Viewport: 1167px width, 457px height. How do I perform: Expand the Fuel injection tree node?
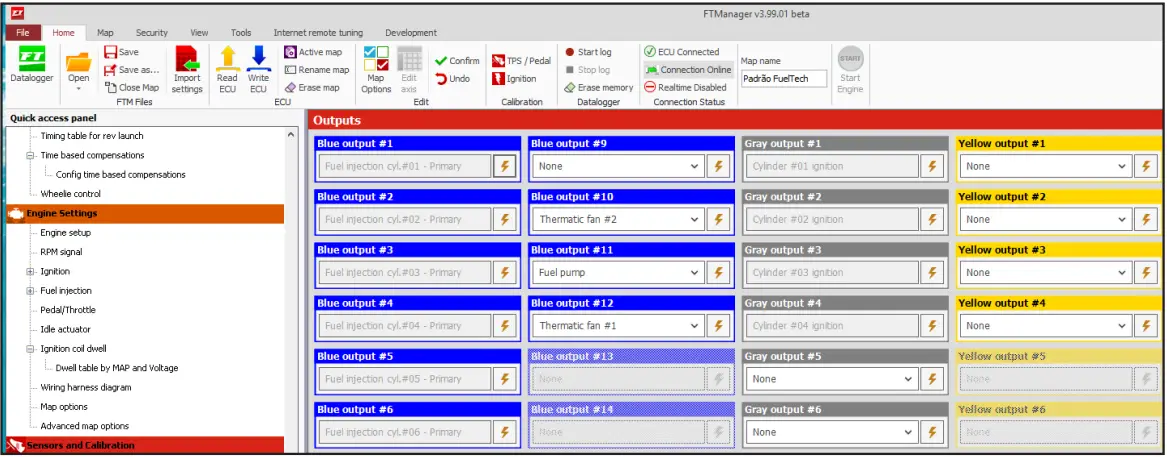[x=31, y=291]
